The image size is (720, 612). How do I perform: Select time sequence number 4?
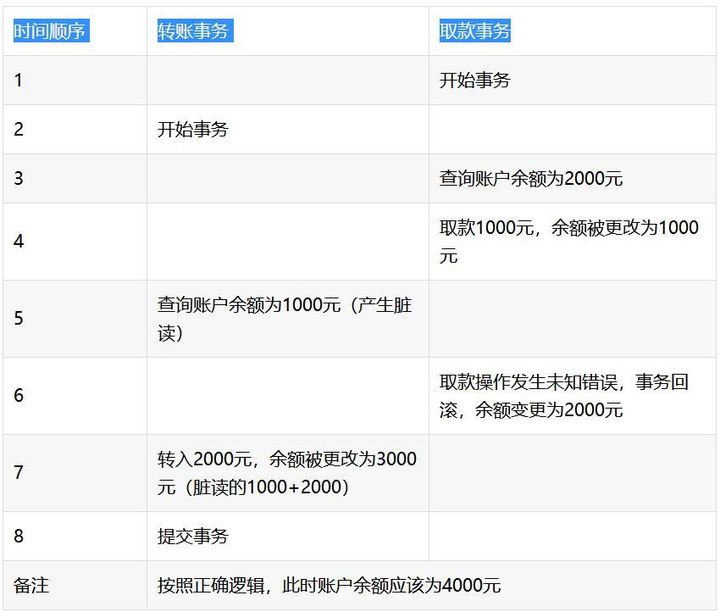[19, 241]
